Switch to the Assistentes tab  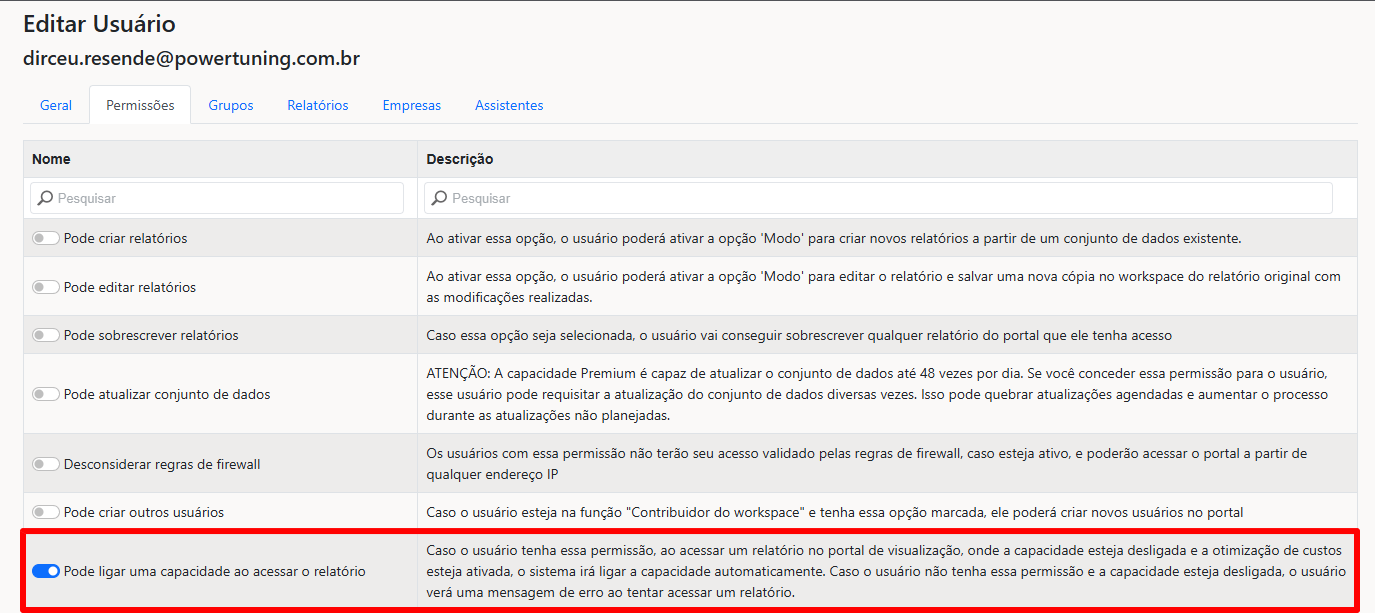coord(509,105)
